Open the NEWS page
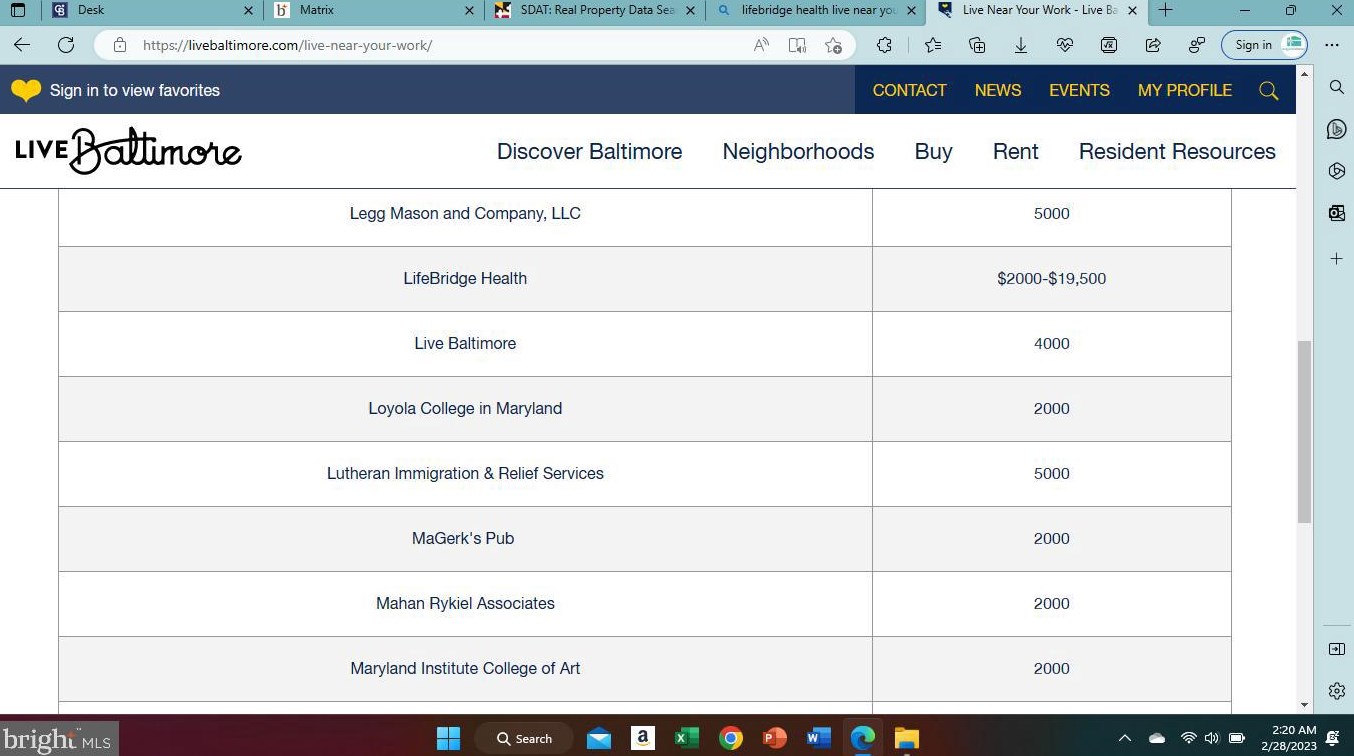This screenshot has height=756, width=1354. tap(998, 90)
